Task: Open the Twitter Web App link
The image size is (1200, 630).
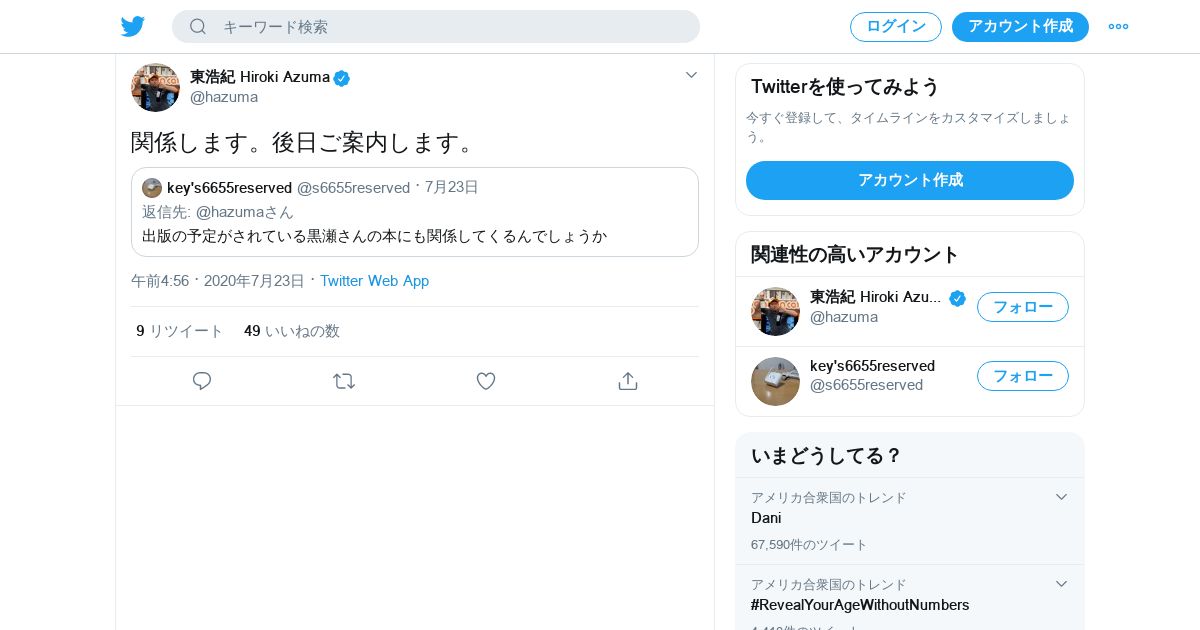Action: pos(374,281)
